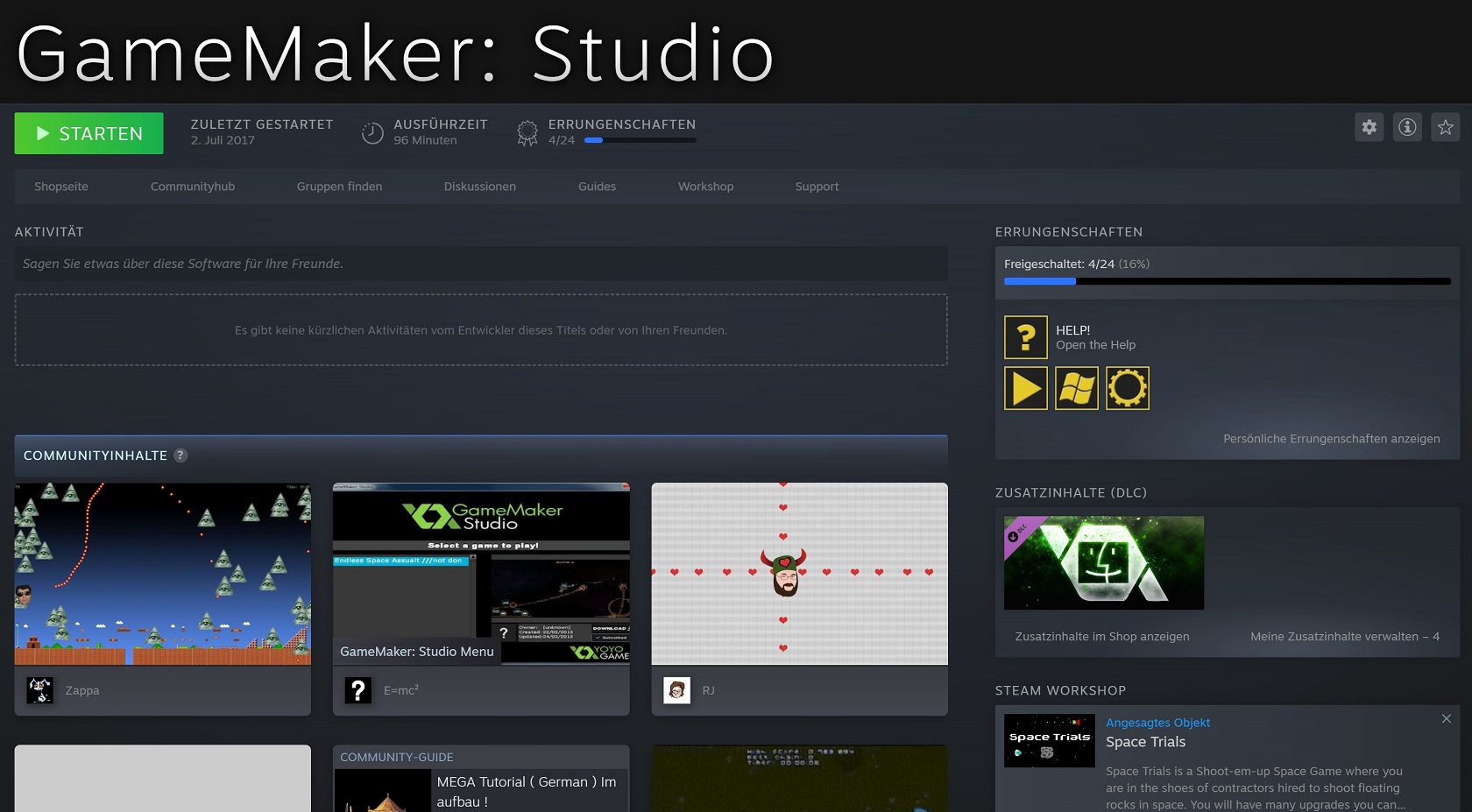Click Persönliche Errungenschaften anzeigen link
1472x812 pixels.
click(1332, 439)
